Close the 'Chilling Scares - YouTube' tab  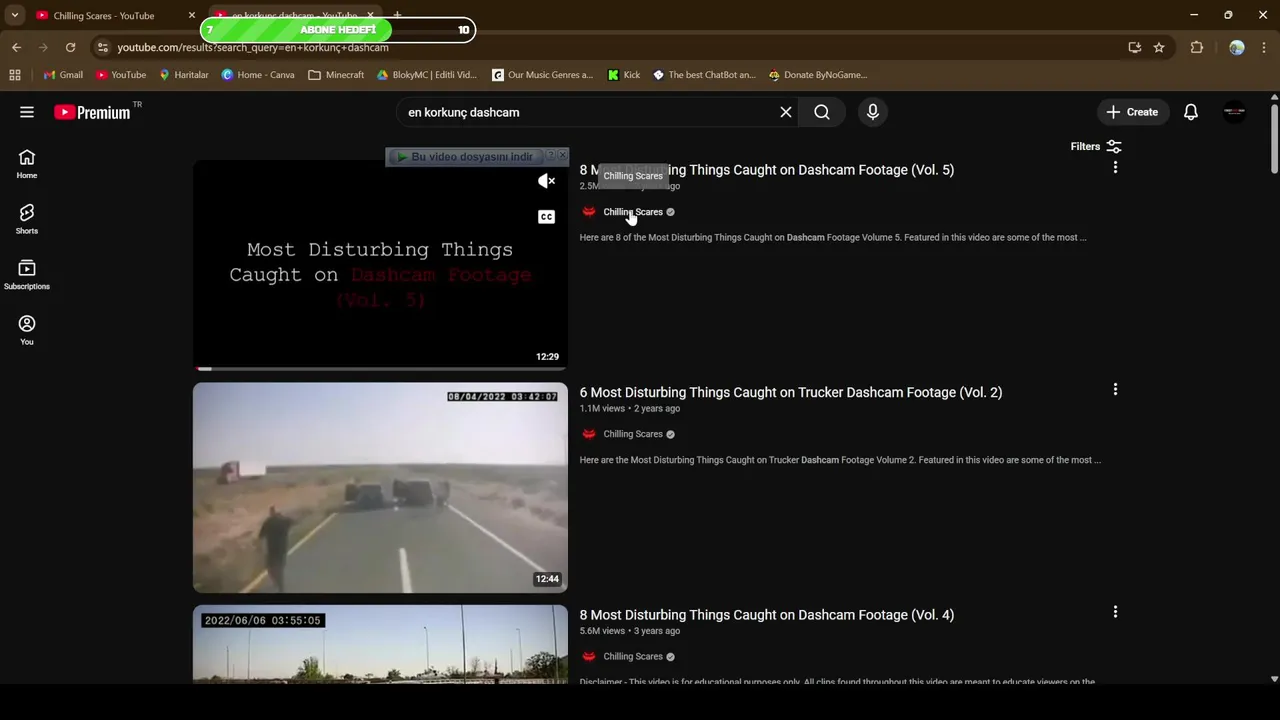(x=191, y=16)
